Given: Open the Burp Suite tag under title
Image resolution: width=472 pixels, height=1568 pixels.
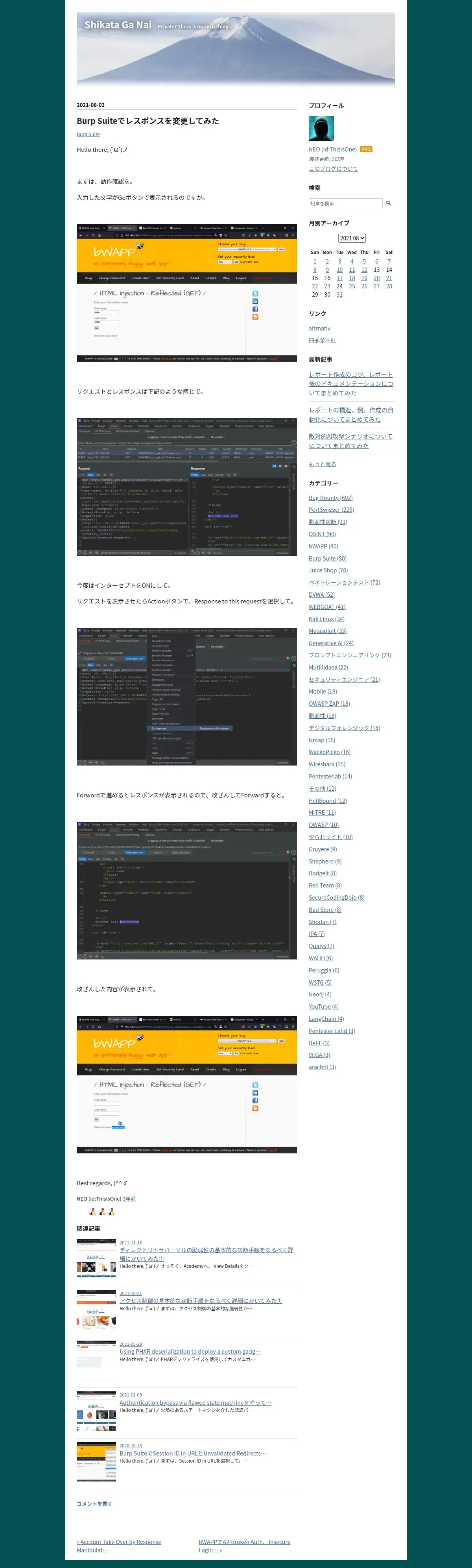Looking at the screenshot, I should coord(88,135).
